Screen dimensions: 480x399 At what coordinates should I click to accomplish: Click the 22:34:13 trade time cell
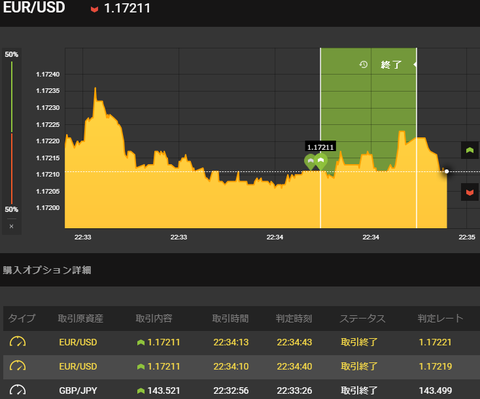pyautogui.click(x=231, y=342)
